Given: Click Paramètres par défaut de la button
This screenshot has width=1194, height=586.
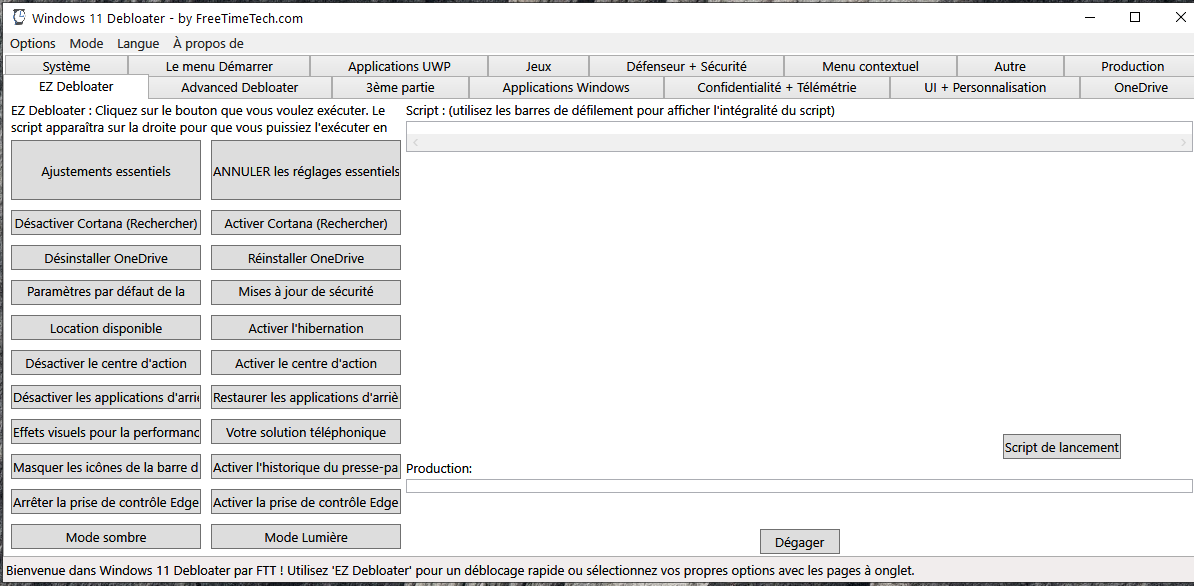Looking at the screenshot, I should coord(106,292).
